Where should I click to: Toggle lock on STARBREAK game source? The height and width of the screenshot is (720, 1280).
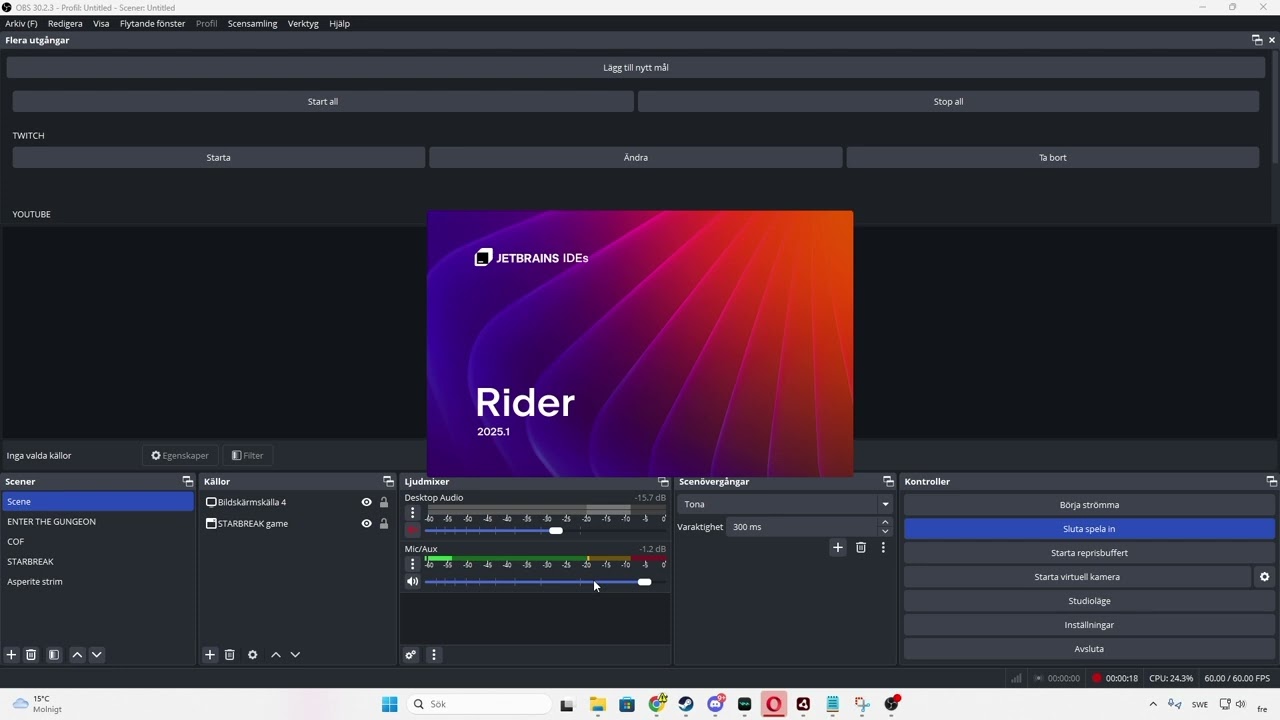[384, 523]
